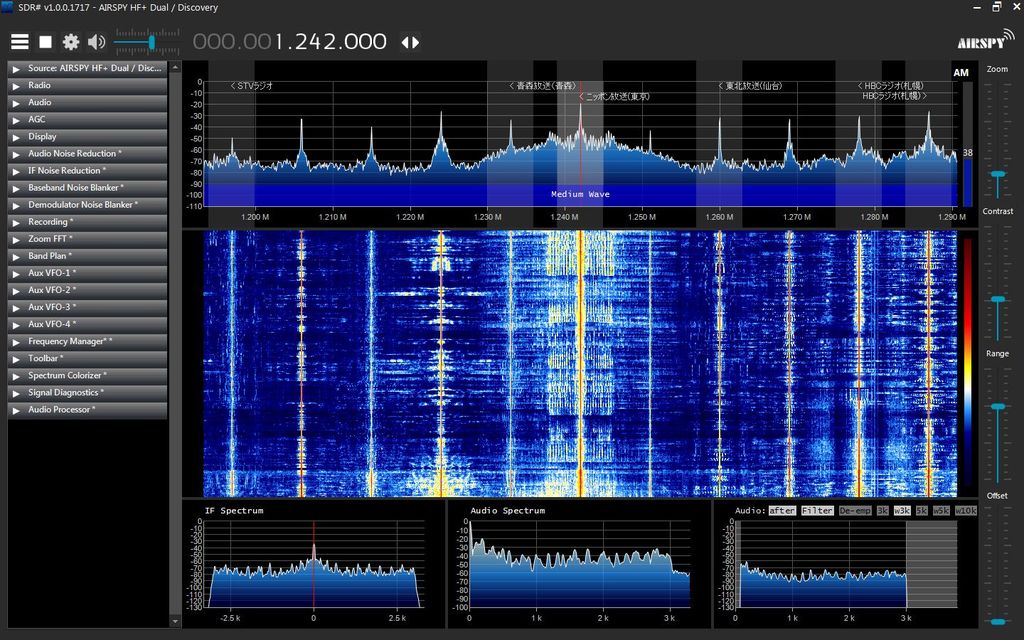Mute audio with the speaker icon
Viewport: 1024px width, 640px height.
pyautogui.click(x=94, y=41)
